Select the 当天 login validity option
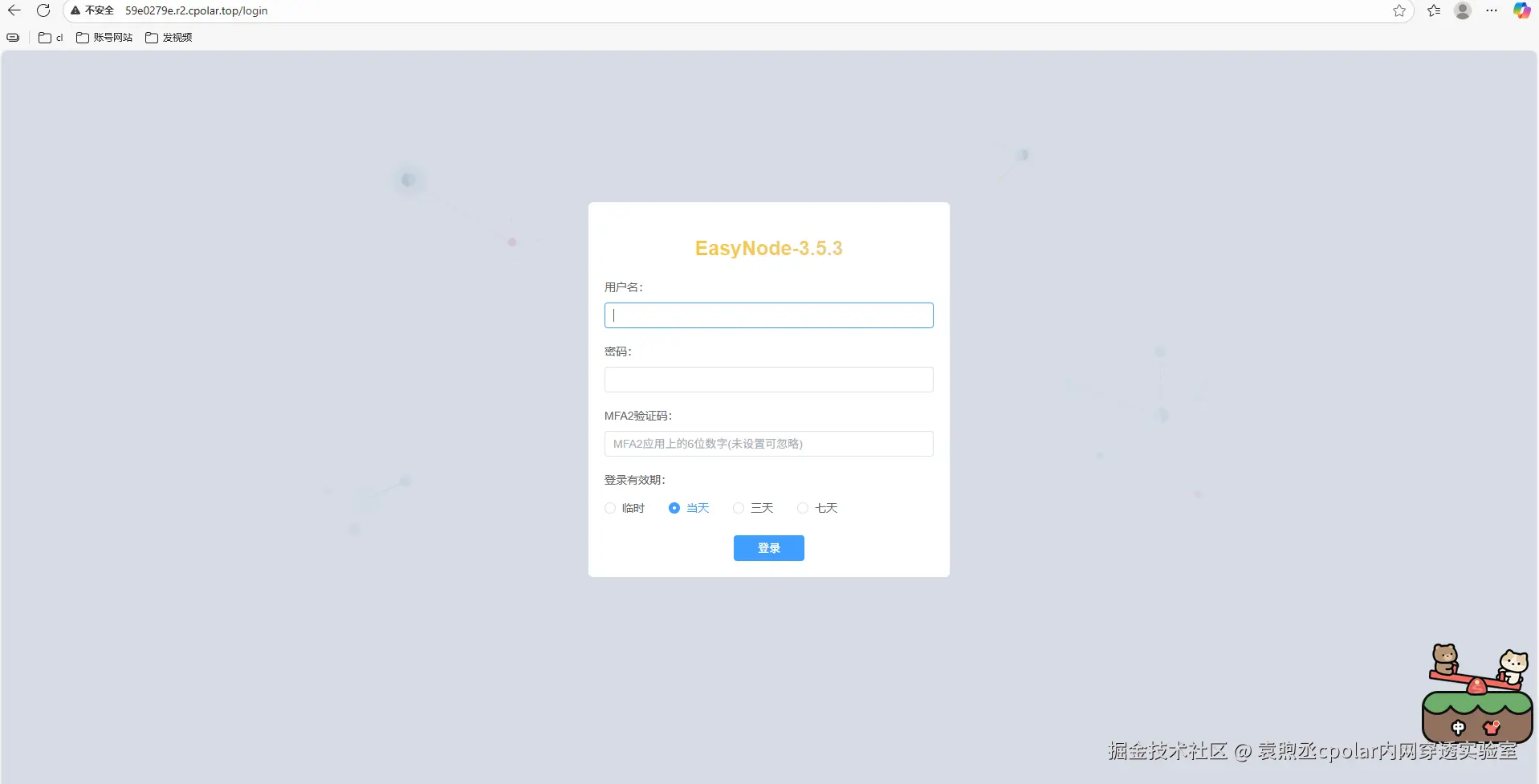 tap(689, 508)
